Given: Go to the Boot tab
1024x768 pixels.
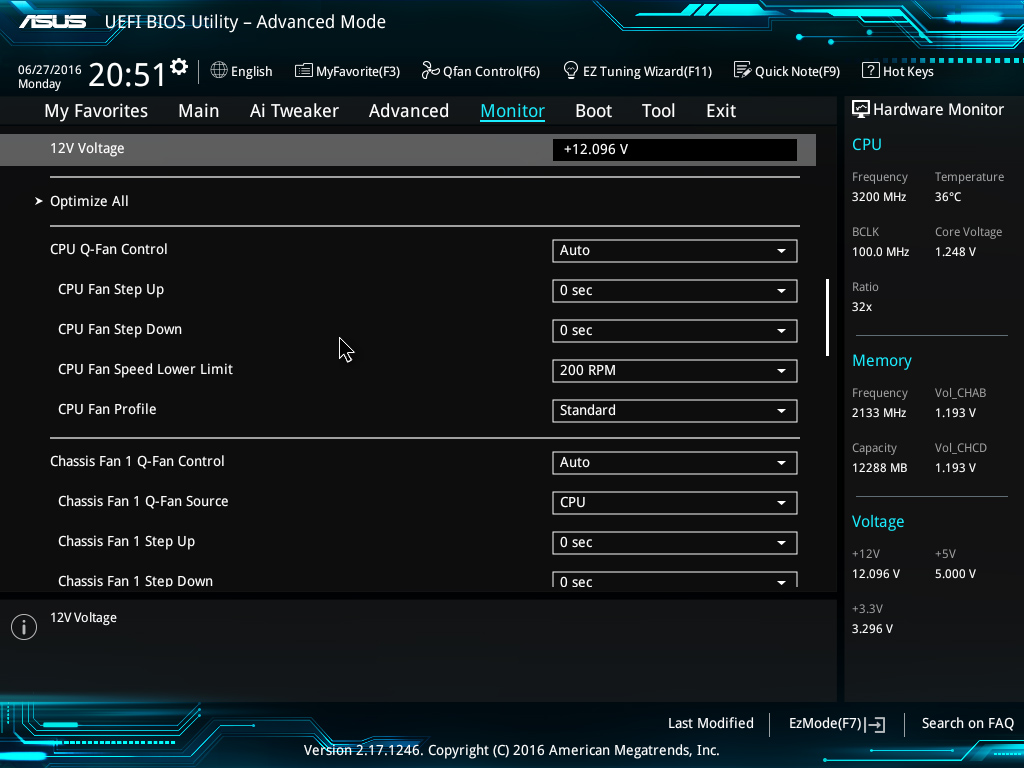Looking at the screenshot, I should (593, 111).
